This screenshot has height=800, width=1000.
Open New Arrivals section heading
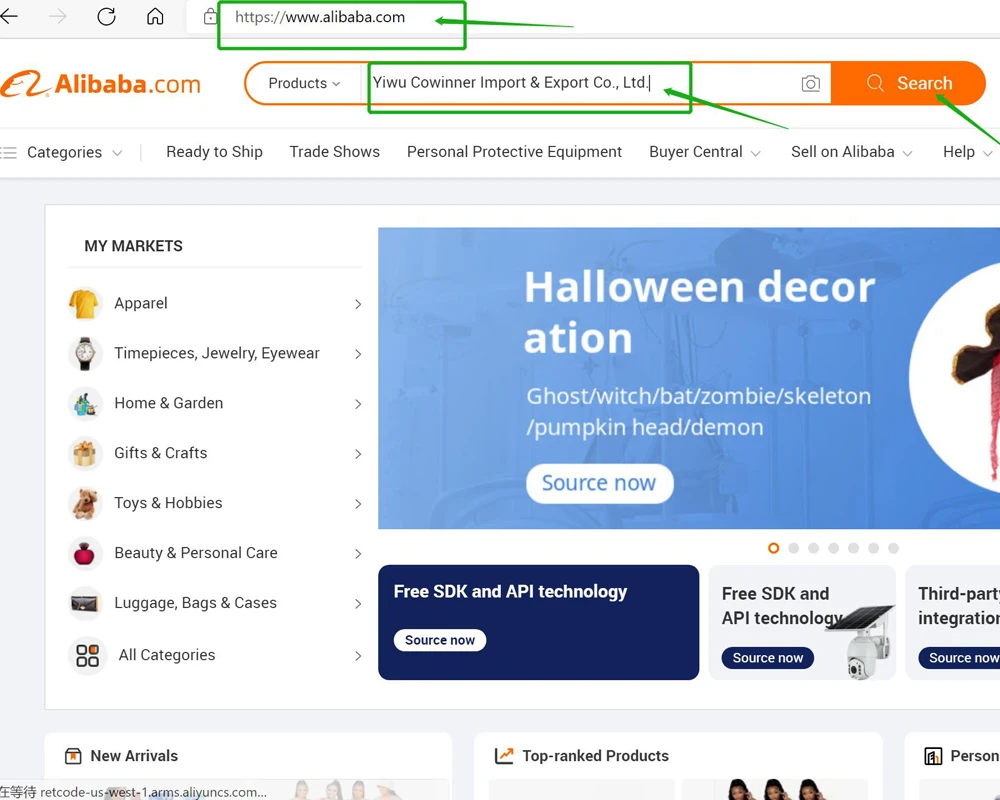(x=134, y=756)
